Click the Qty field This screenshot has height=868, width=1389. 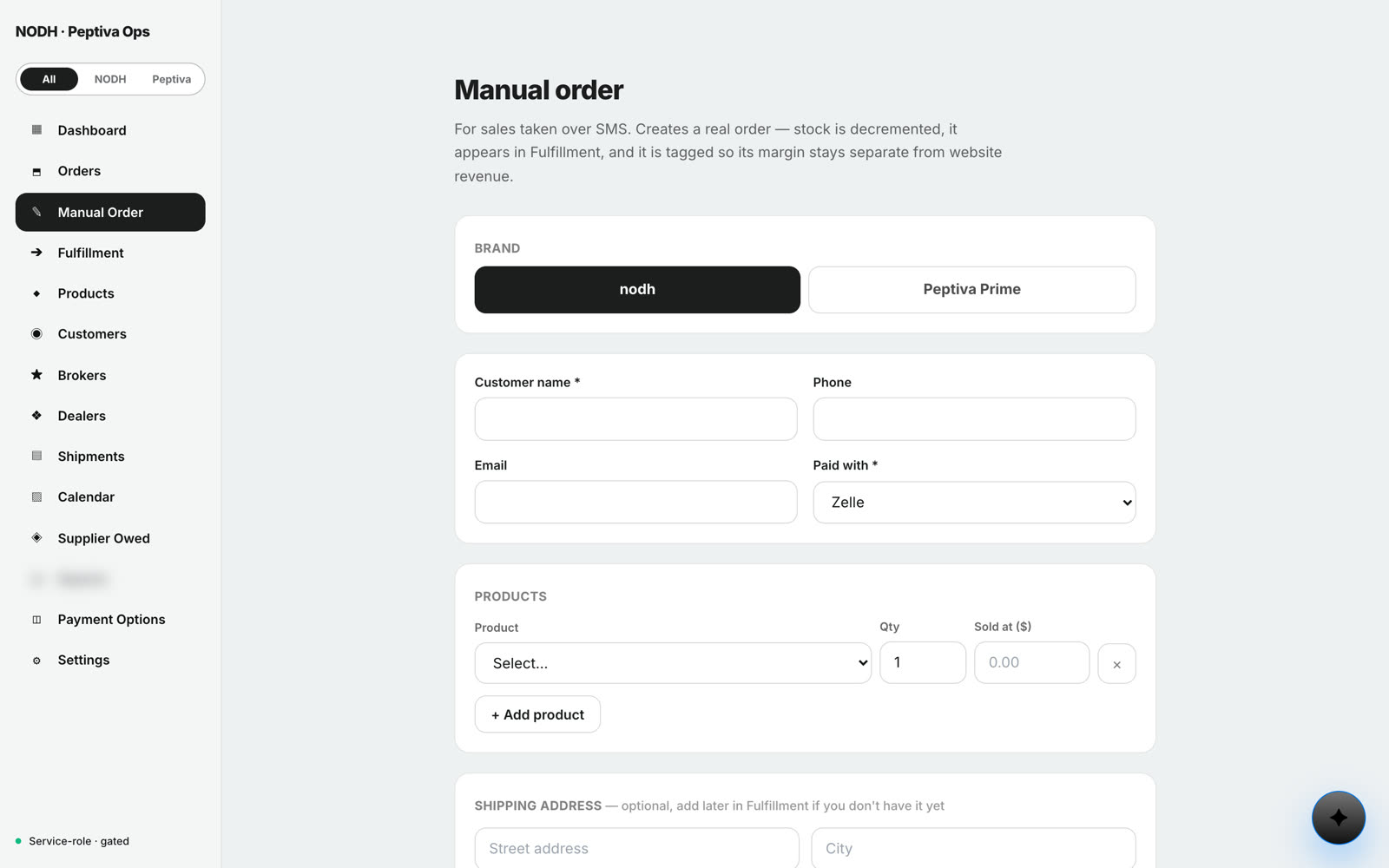tap(923, 663)
